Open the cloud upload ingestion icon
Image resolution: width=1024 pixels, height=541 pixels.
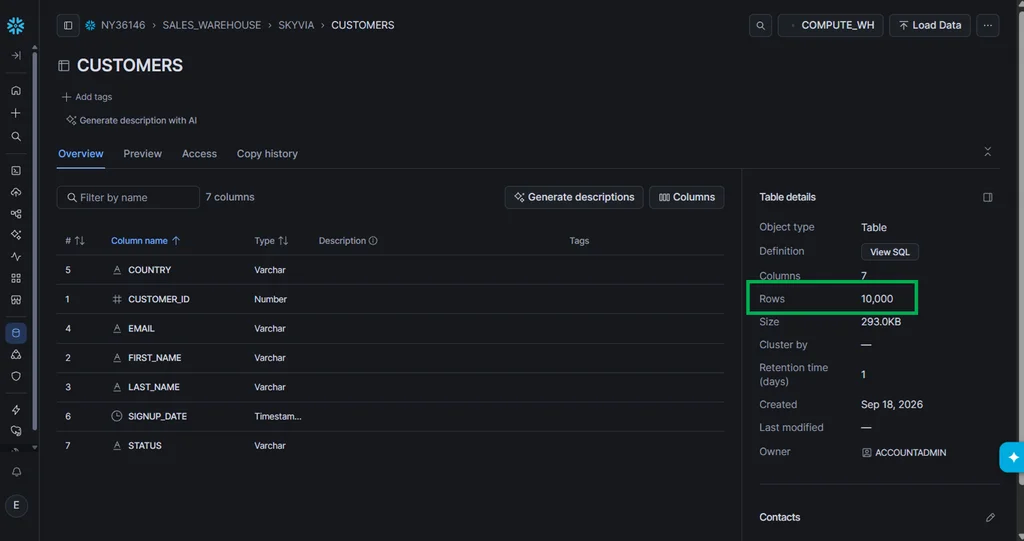16,192
